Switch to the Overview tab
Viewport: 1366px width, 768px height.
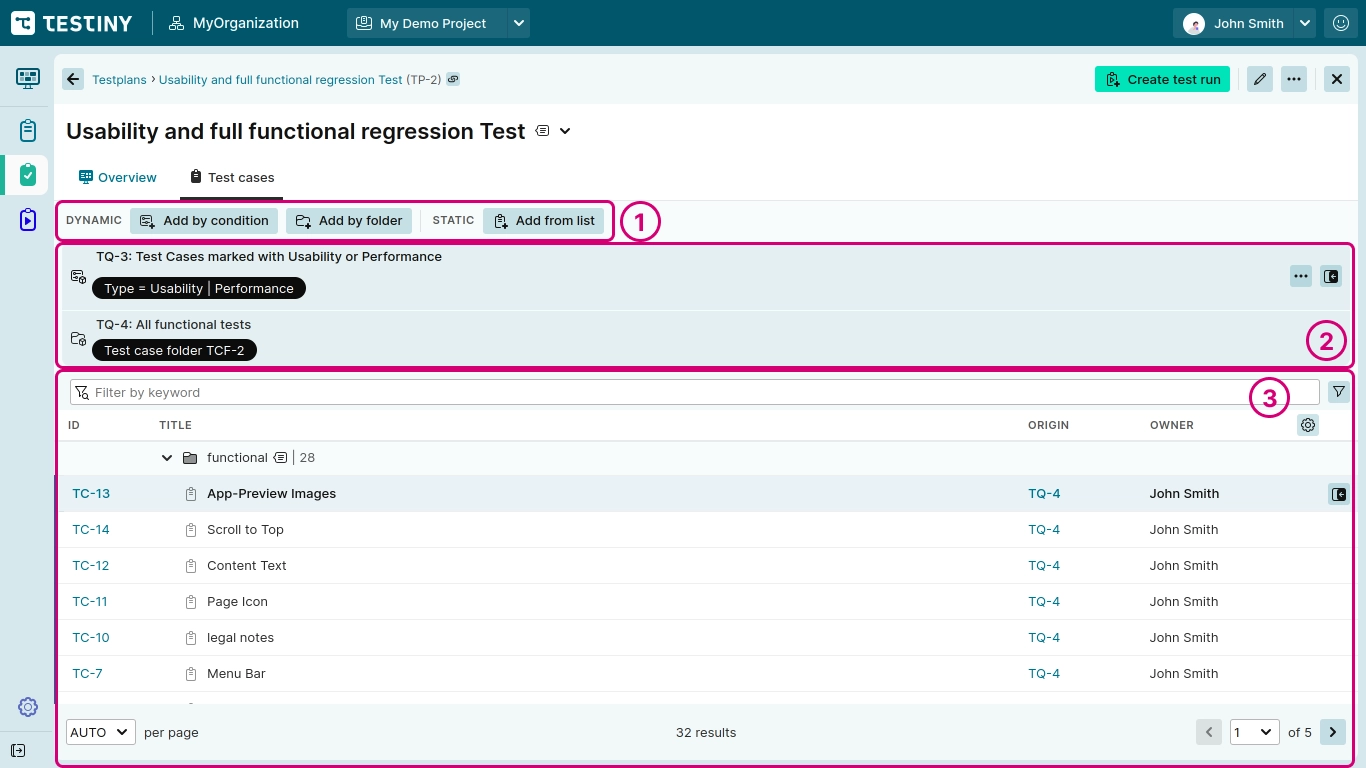point(118,177)
